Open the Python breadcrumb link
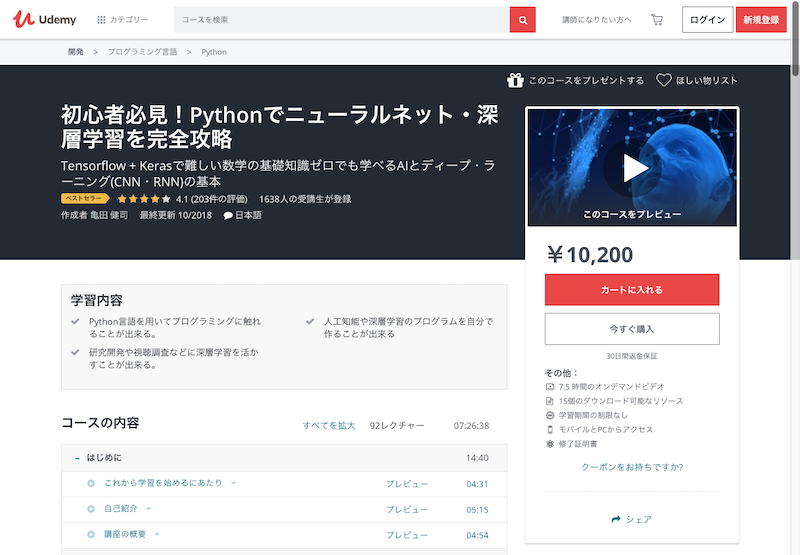This screenshot has height=555, width=800. click(x=214, y=52)
